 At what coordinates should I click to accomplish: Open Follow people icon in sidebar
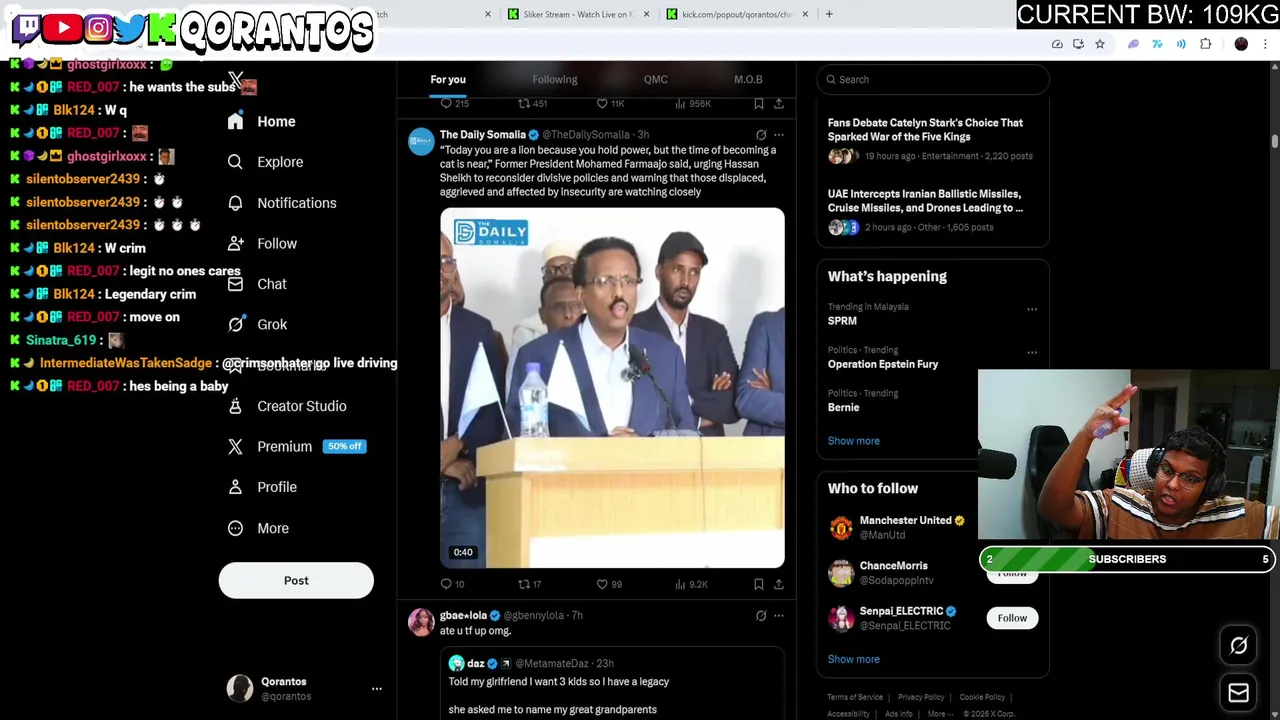(x=235, y=243)
